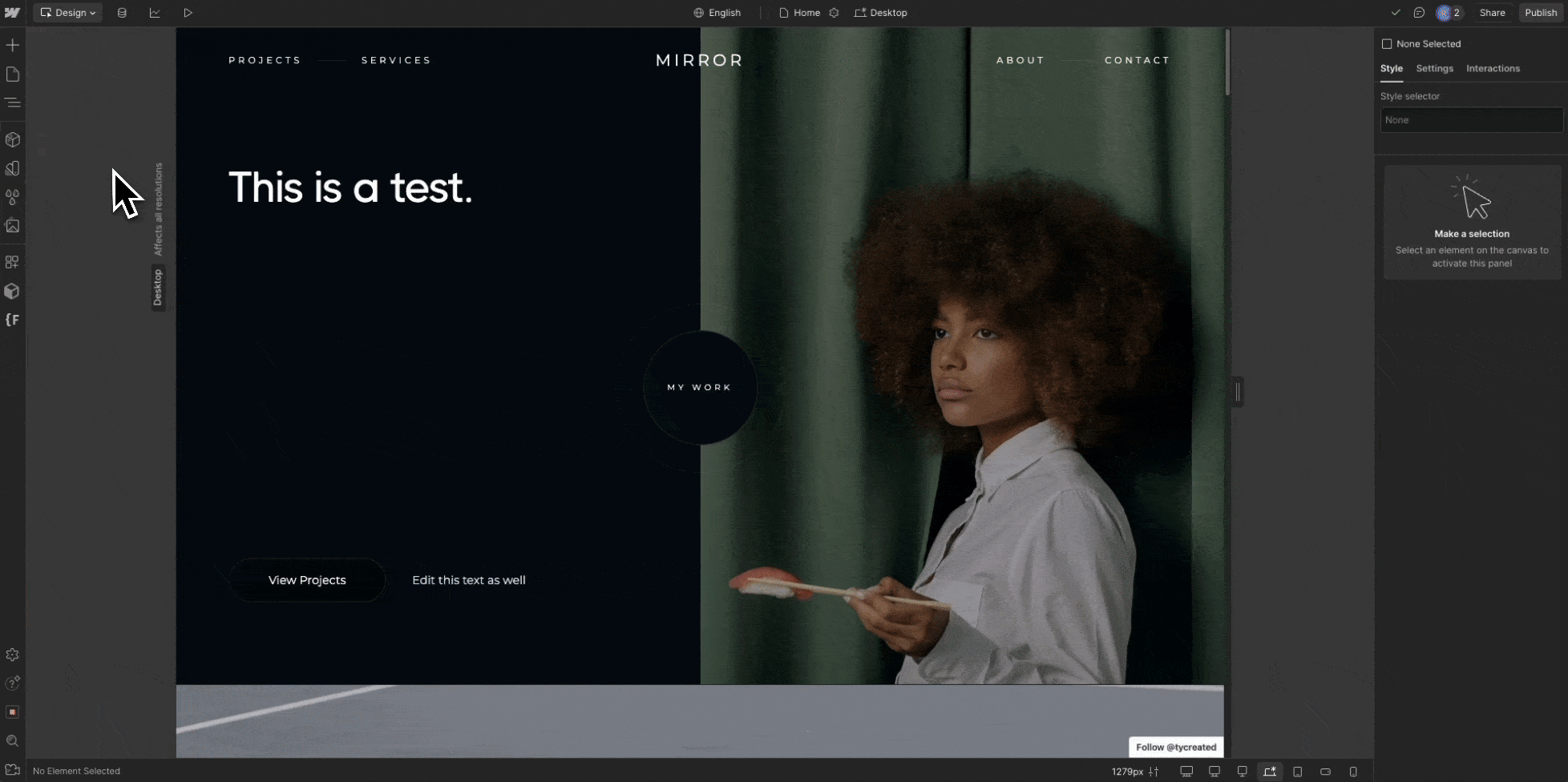1568x782 pixels.
Task: Select the tablet breakpoint icon
Action: tap(1298, 772)
